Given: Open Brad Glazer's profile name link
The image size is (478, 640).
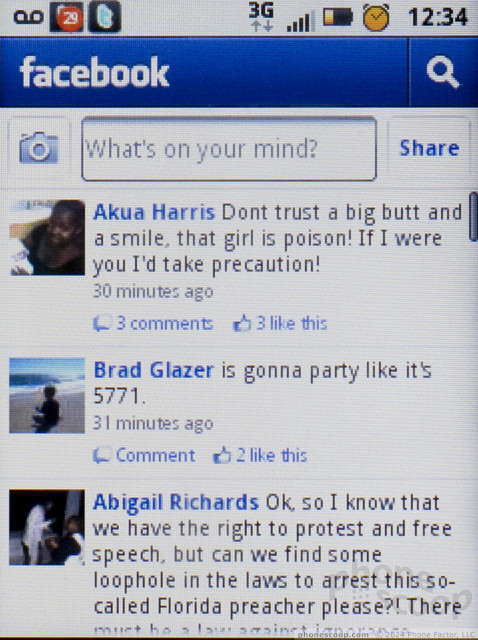Looking at the screenshot, I should click(x=153, y=371).
